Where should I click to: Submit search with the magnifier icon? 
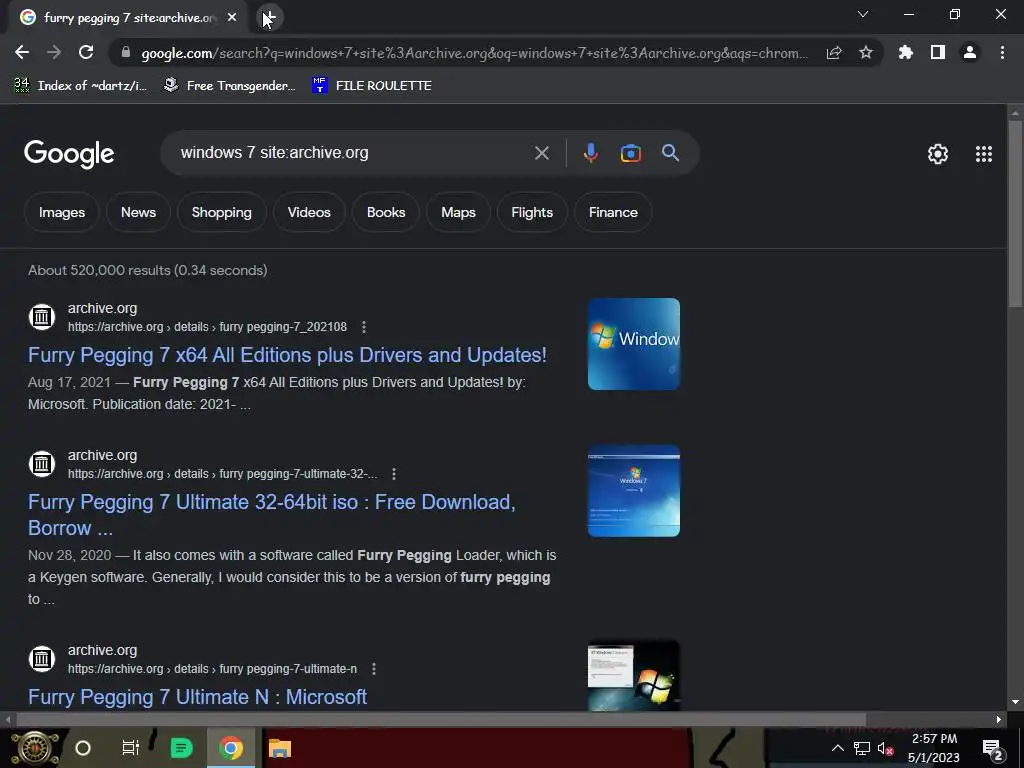[x=671, y=153]
